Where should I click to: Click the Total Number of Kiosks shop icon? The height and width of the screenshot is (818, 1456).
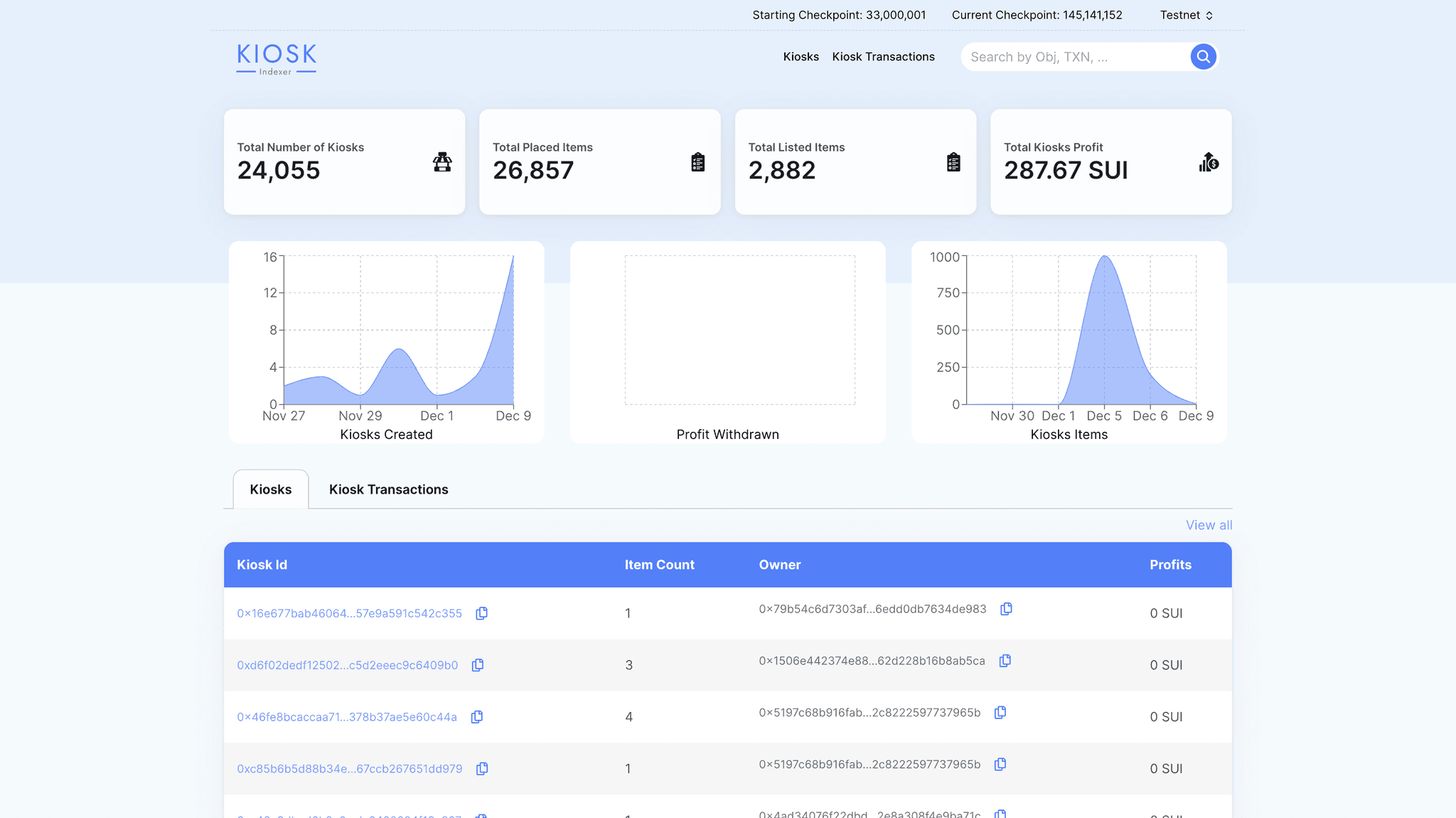(442, 162)
